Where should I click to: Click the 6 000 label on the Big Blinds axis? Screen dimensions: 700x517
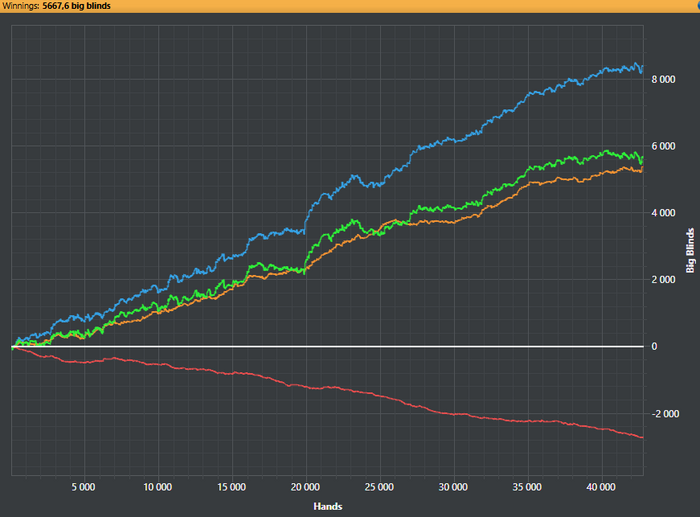click(663, 146)
